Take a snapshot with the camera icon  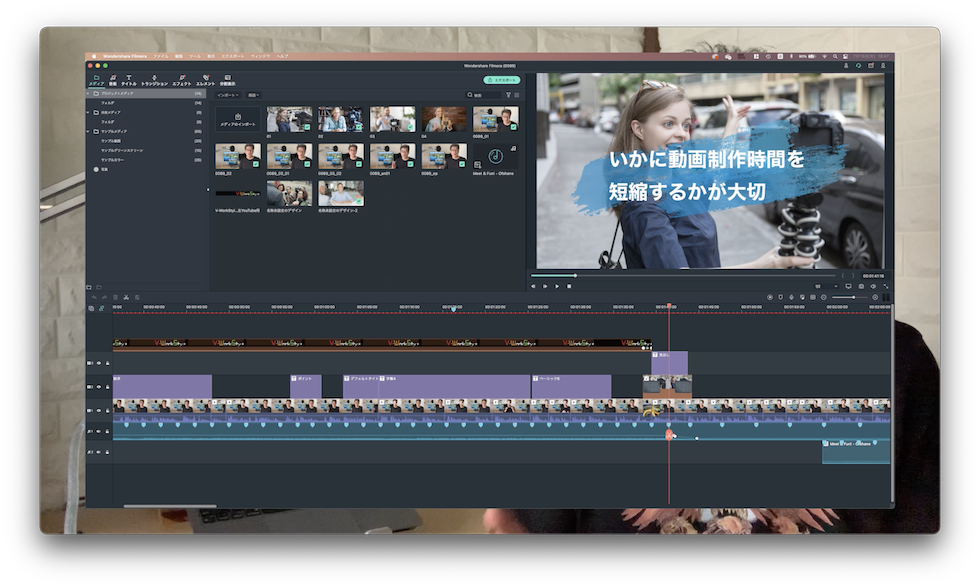(861, 286)
